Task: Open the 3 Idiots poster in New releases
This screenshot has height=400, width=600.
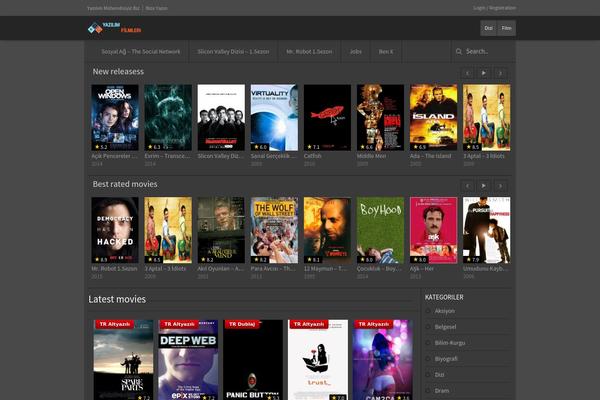Action: coord(487,118)
